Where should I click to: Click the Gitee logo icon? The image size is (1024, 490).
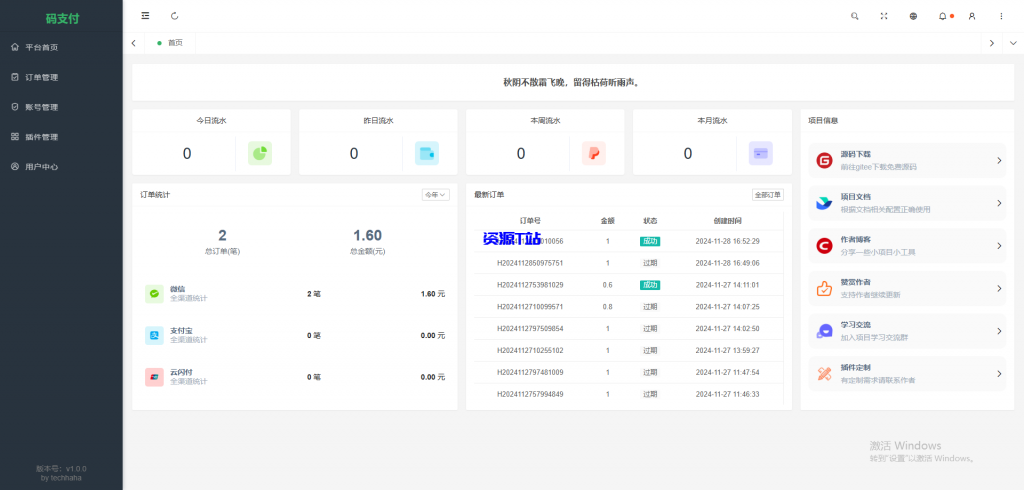(824, 161)
